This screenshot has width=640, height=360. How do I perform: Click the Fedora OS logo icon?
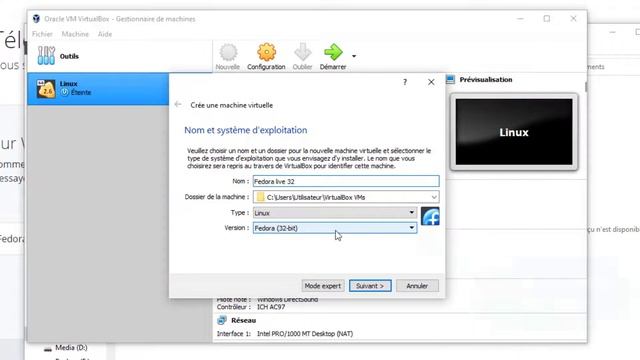(x=430, y=216)
